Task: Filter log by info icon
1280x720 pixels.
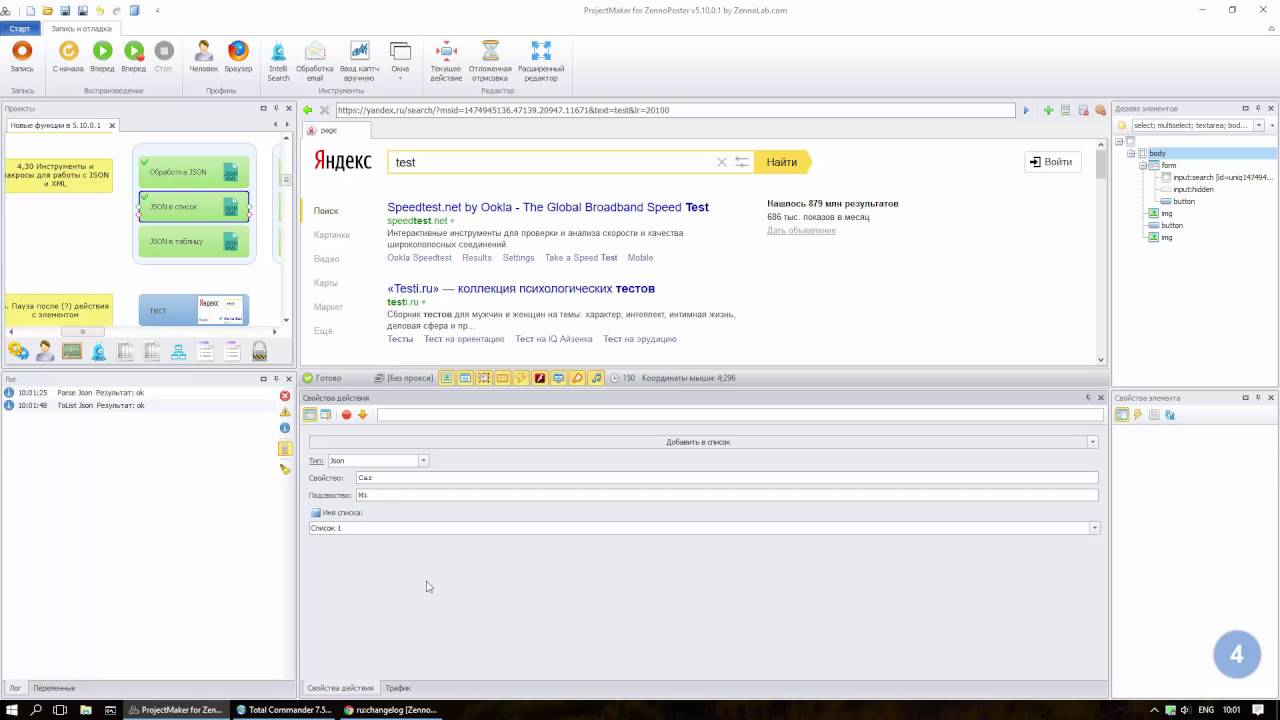Action: click(285, 428)
